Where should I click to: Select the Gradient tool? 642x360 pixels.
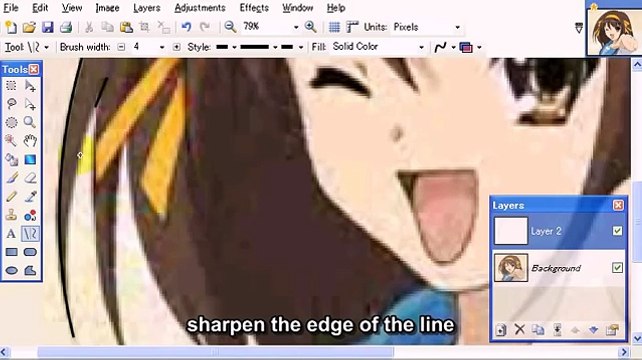click(30, 159)
